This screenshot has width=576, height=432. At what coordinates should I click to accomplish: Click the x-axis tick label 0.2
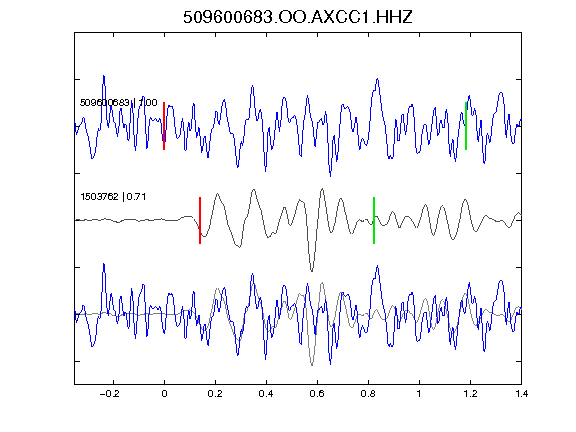(x=215, y=394)
